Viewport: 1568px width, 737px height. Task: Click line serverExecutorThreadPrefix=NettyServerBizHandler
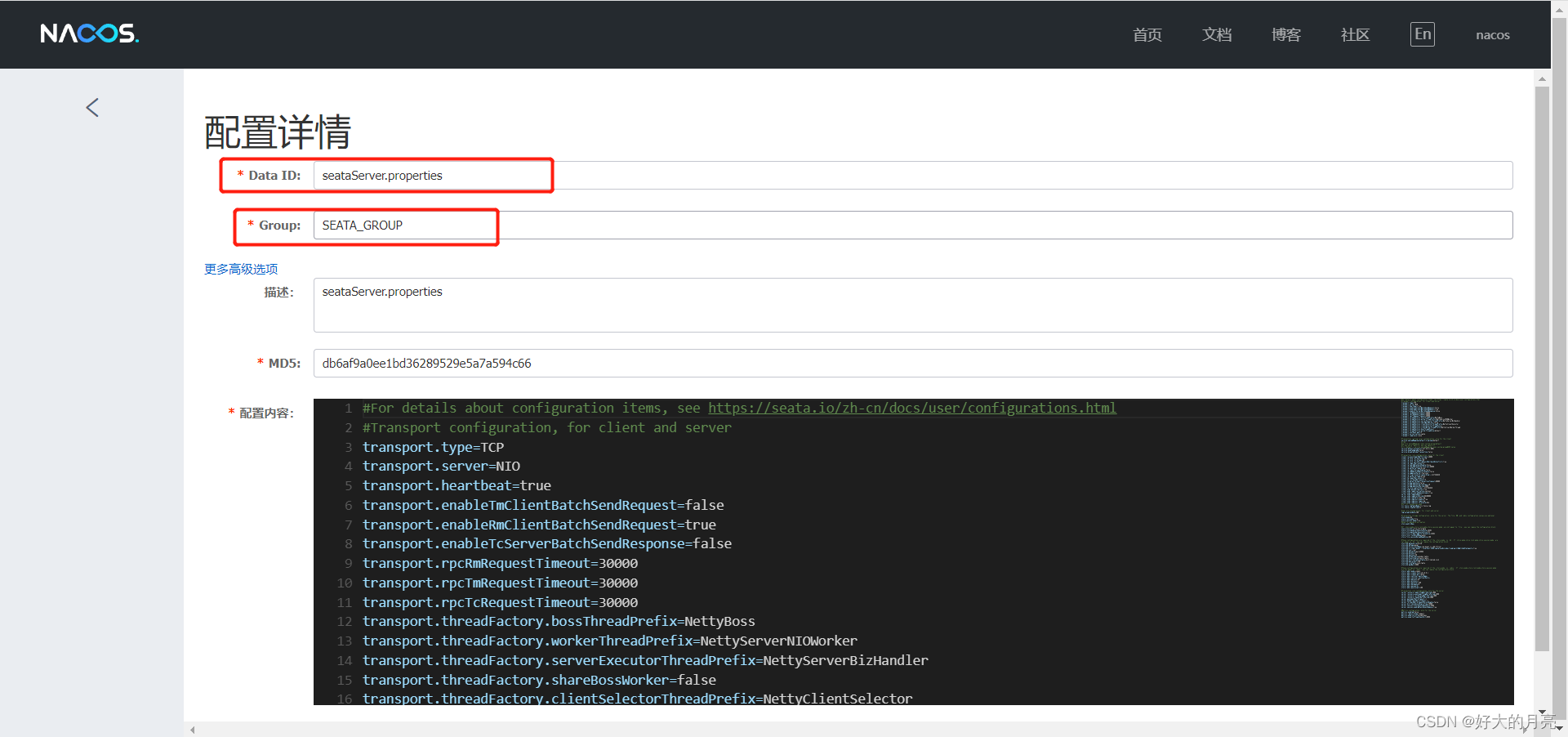pyautogui.click(x=645, y=660)
